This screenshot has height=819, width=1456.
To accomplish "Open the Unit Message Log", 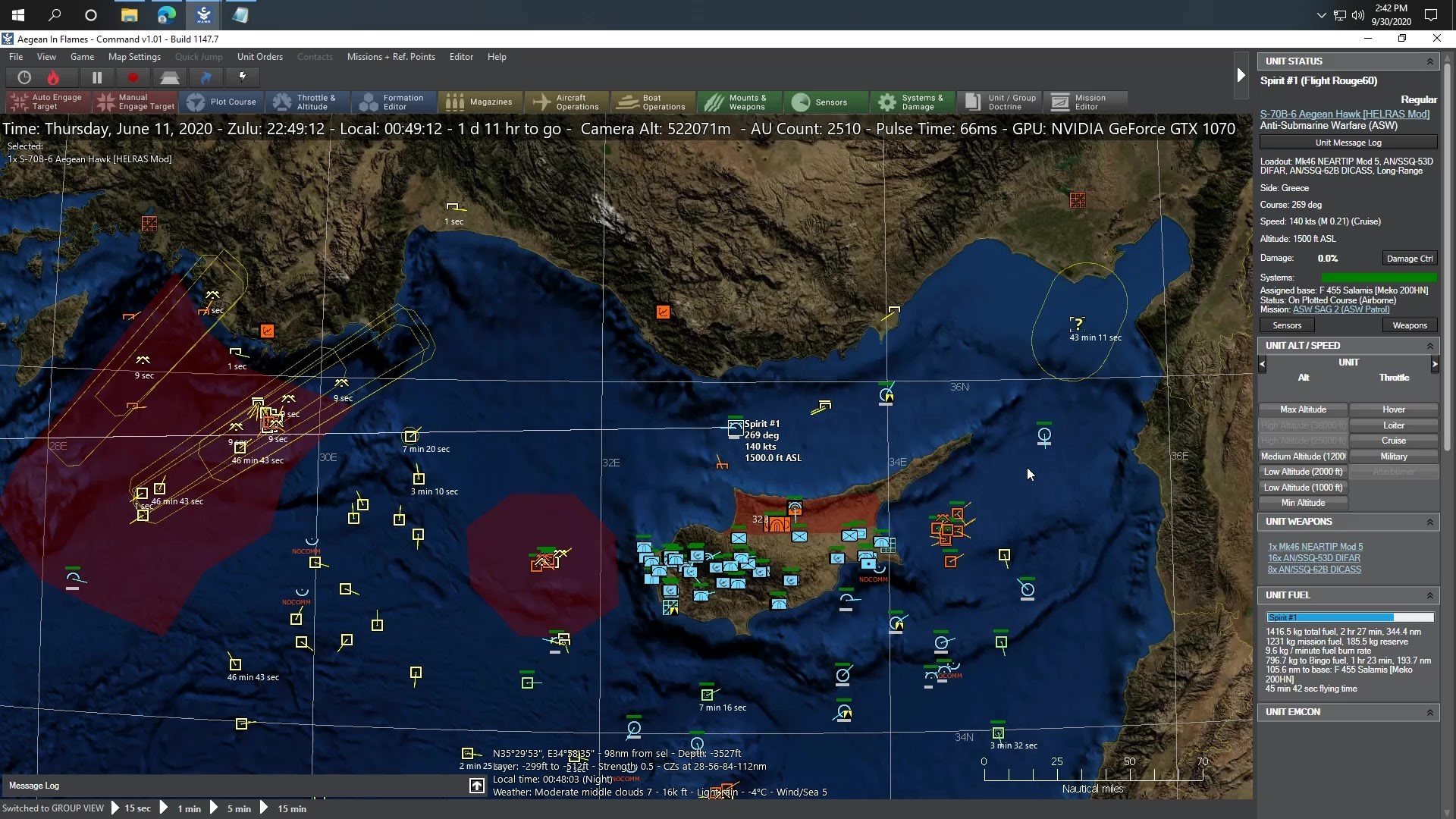I will (x=1348, y=143).
